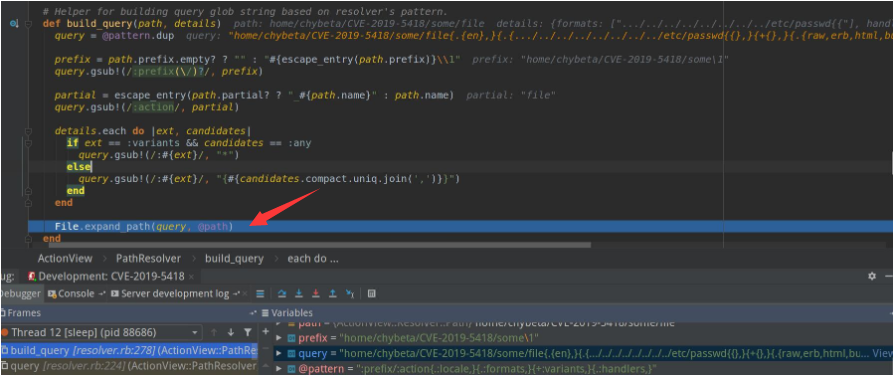Screen dimensions: 893x375
Task: Click the Step Out debugger icon
Action: coord(333,294)
